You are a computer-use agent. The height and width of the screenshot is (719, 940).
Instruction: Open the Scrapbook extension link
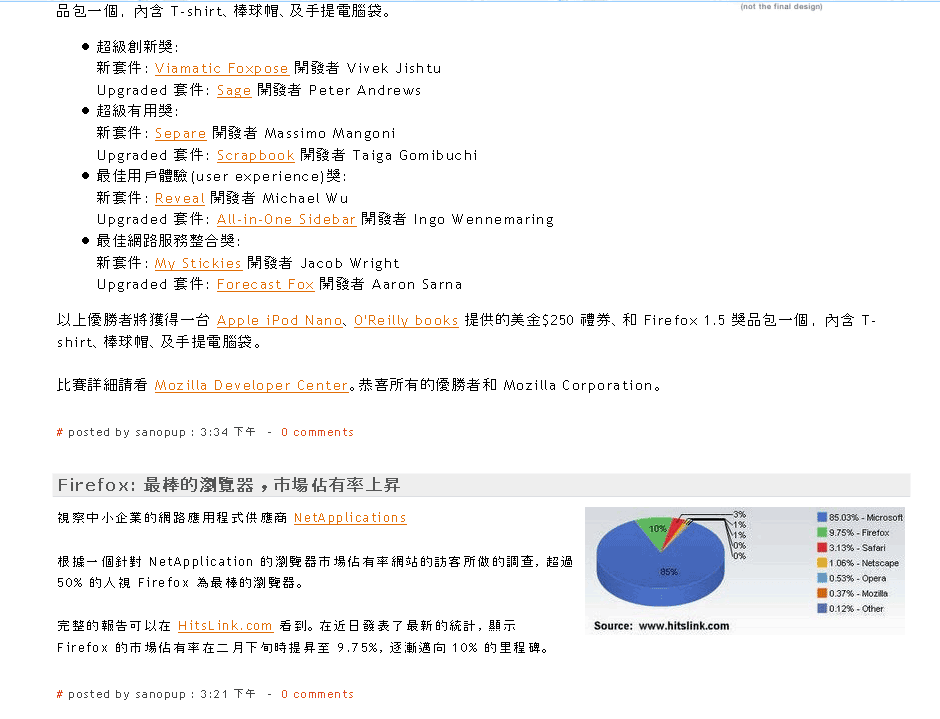click(255, 155)
